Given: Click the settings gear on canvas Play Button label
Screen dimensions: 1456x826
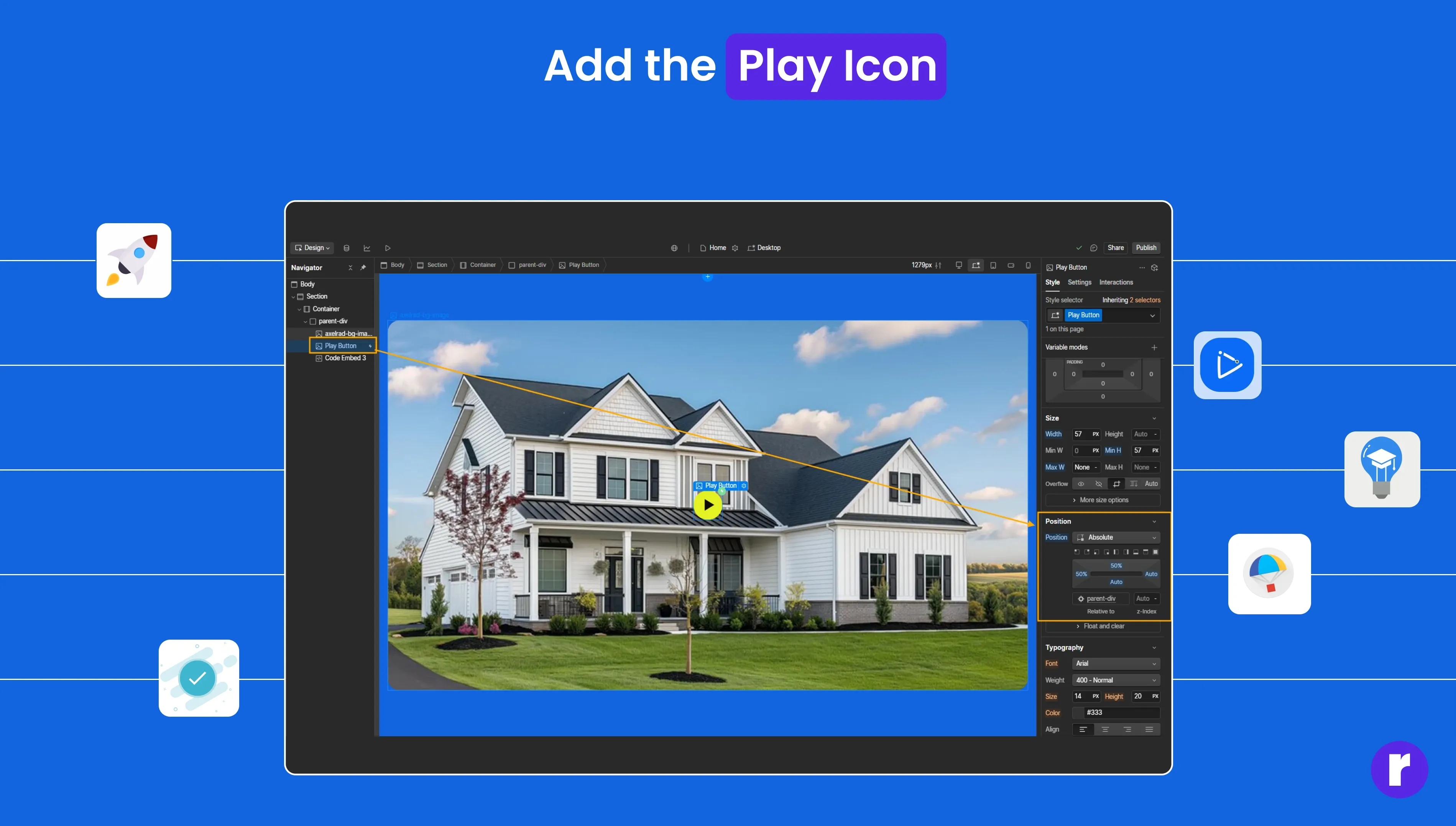Looking at the screenshot, I should click(744, 485).
